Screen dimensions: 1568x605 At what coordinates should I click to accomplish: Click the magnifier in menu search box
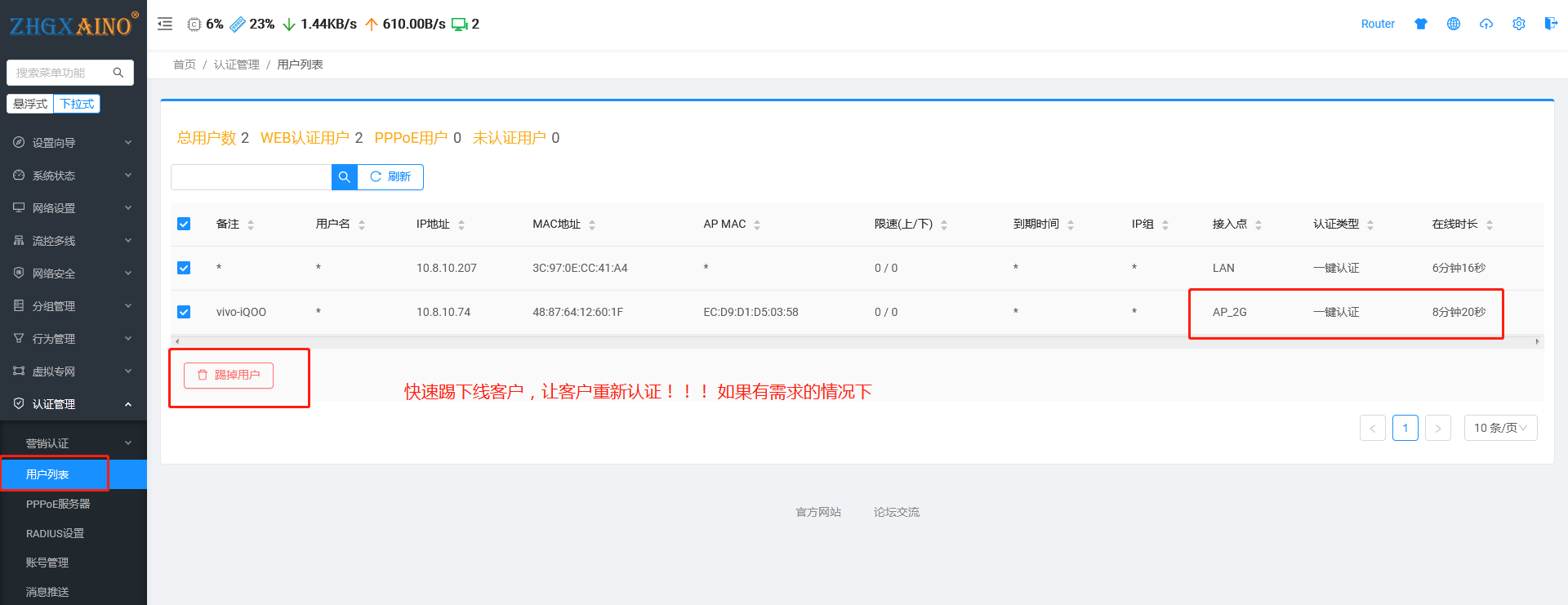[118, 73]
